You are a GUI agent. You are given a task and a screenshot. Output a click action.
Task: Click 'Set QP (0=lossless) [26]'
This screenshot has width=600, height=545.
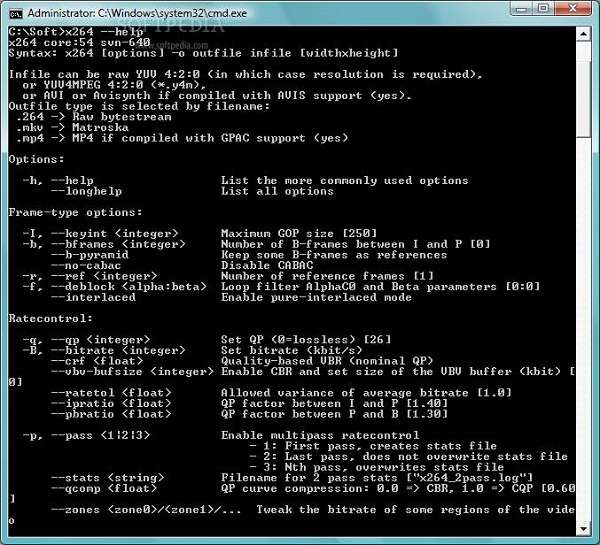(x=306, y=340)
